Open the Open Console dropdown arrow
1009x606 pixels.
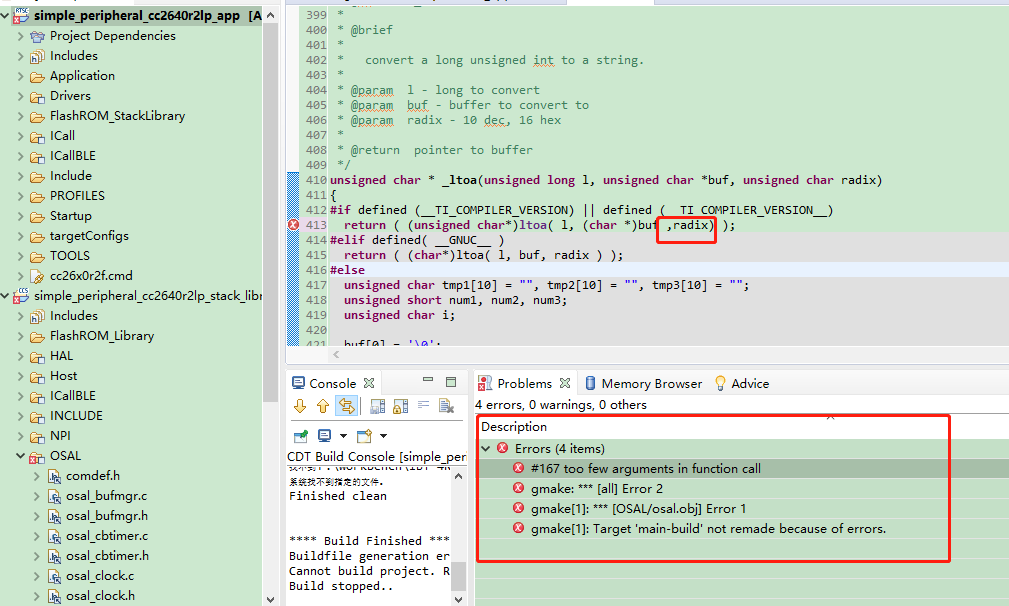[384, 436]
